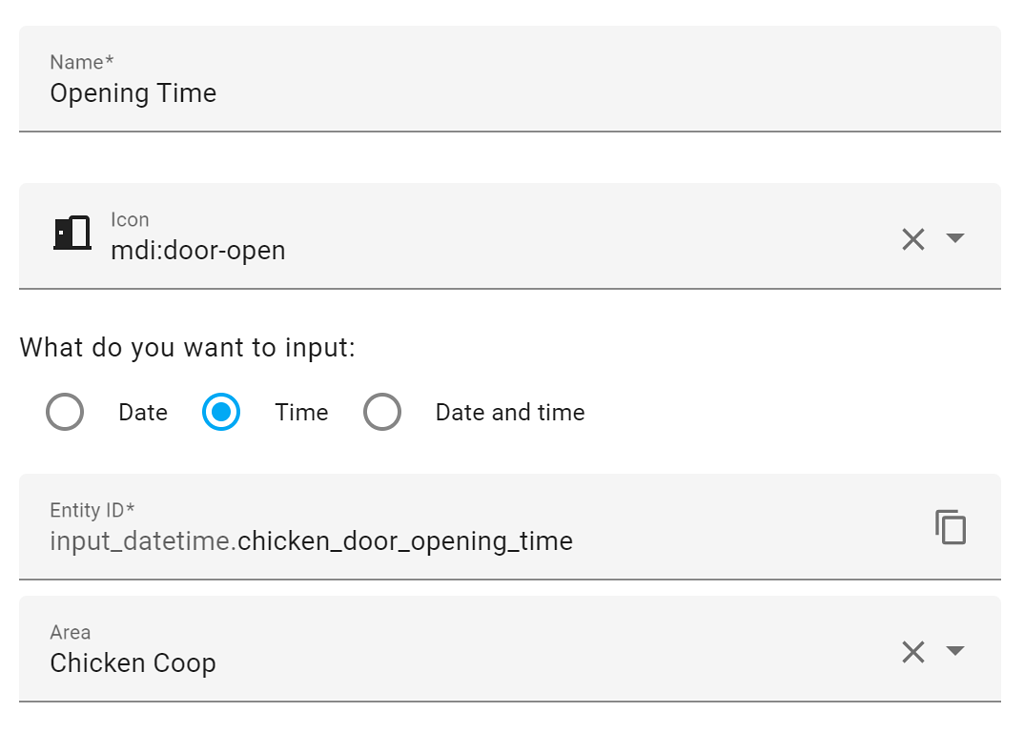1024x733 pixels.
Task: Open the icon picker dropdown arrow
Action: 955,238
